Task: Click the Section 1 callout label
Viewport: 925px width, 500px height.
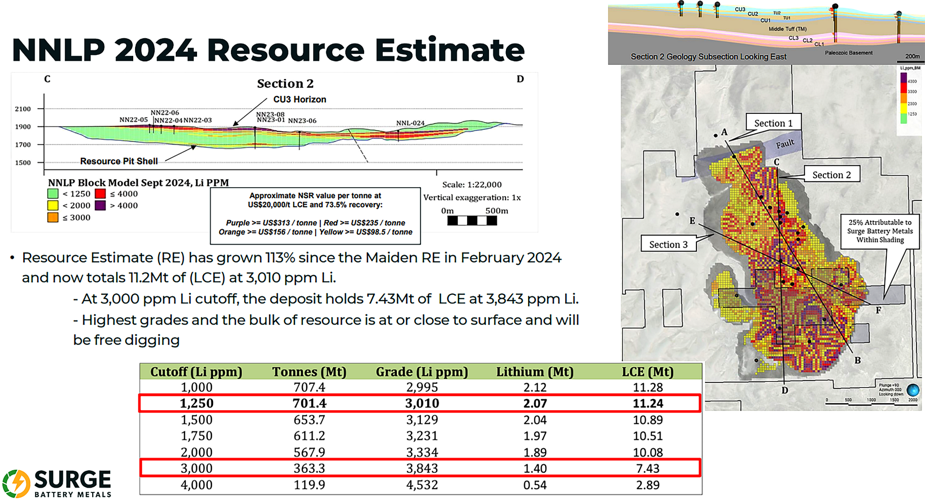Action: [773, 123]
